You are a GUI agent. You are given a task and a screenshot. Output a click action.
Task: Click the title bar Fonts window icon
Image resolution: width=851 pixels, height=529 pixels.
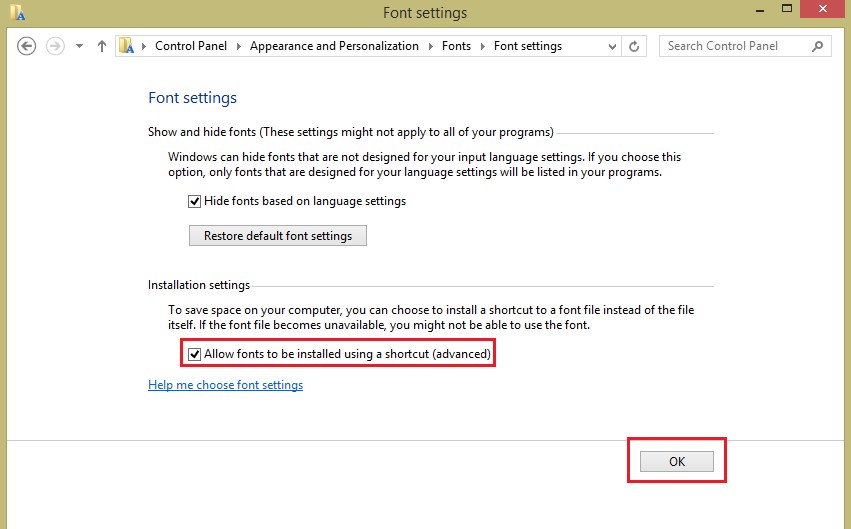point(16,13)
